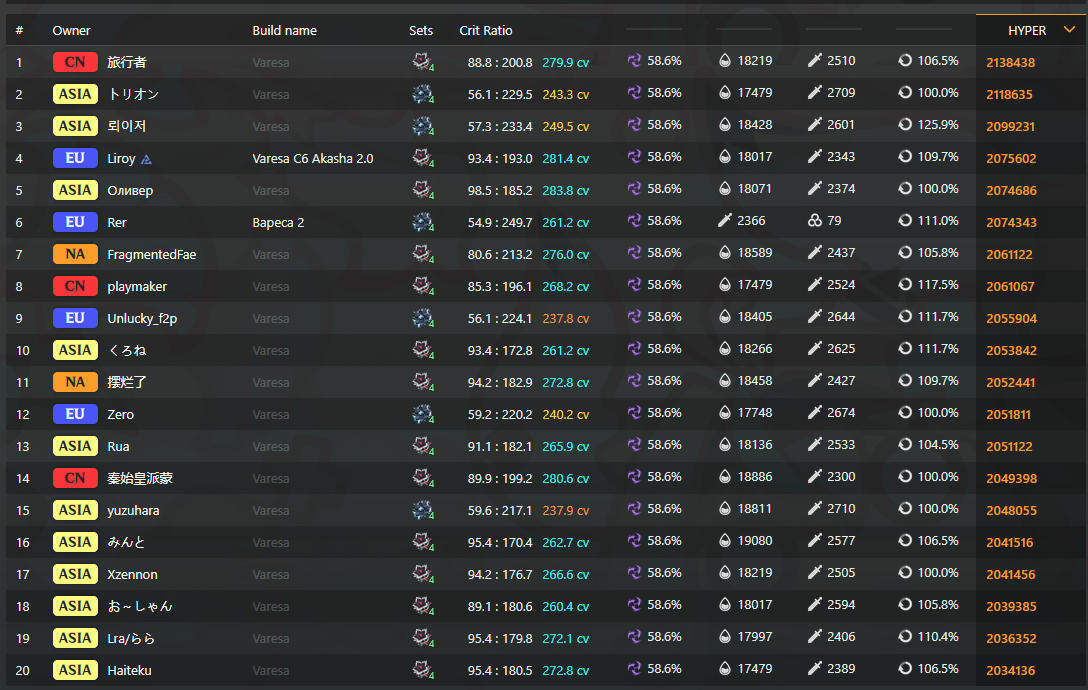Click the top score 2138438

(1010, 62)
